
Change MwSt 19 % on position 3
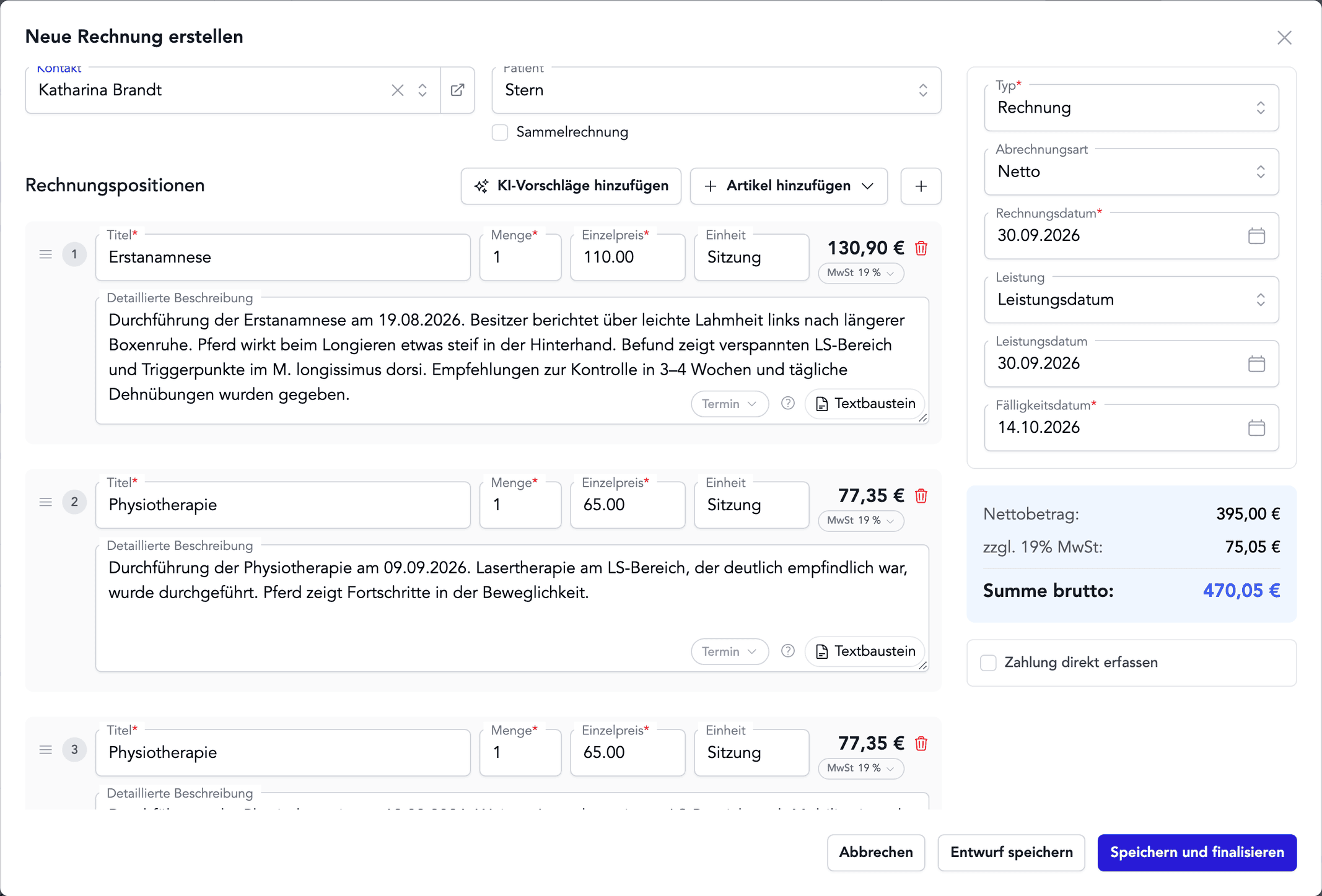[x=861, y=768]
